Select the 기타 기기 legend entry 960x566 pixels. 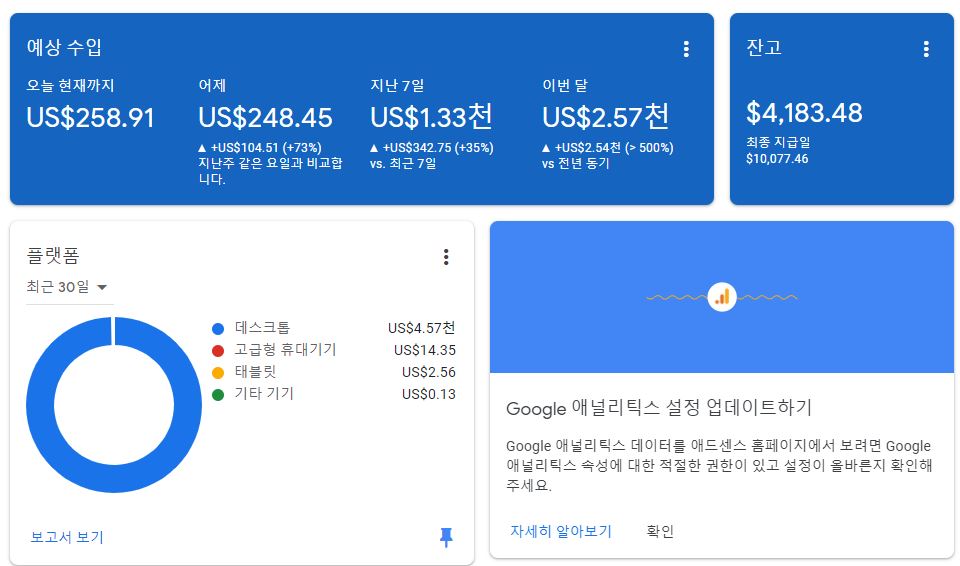[x=264, y=394]
